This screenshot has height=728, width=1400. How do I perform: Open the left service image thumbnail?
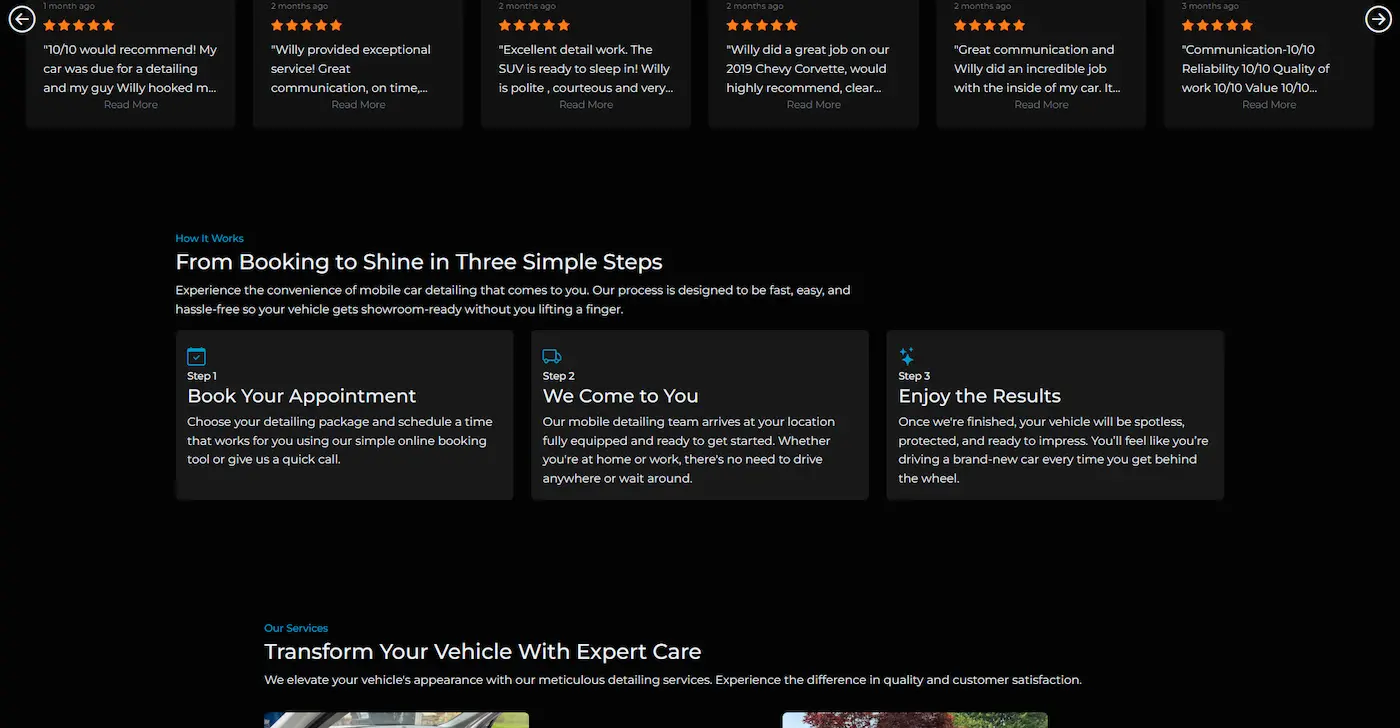pos(396,720)
